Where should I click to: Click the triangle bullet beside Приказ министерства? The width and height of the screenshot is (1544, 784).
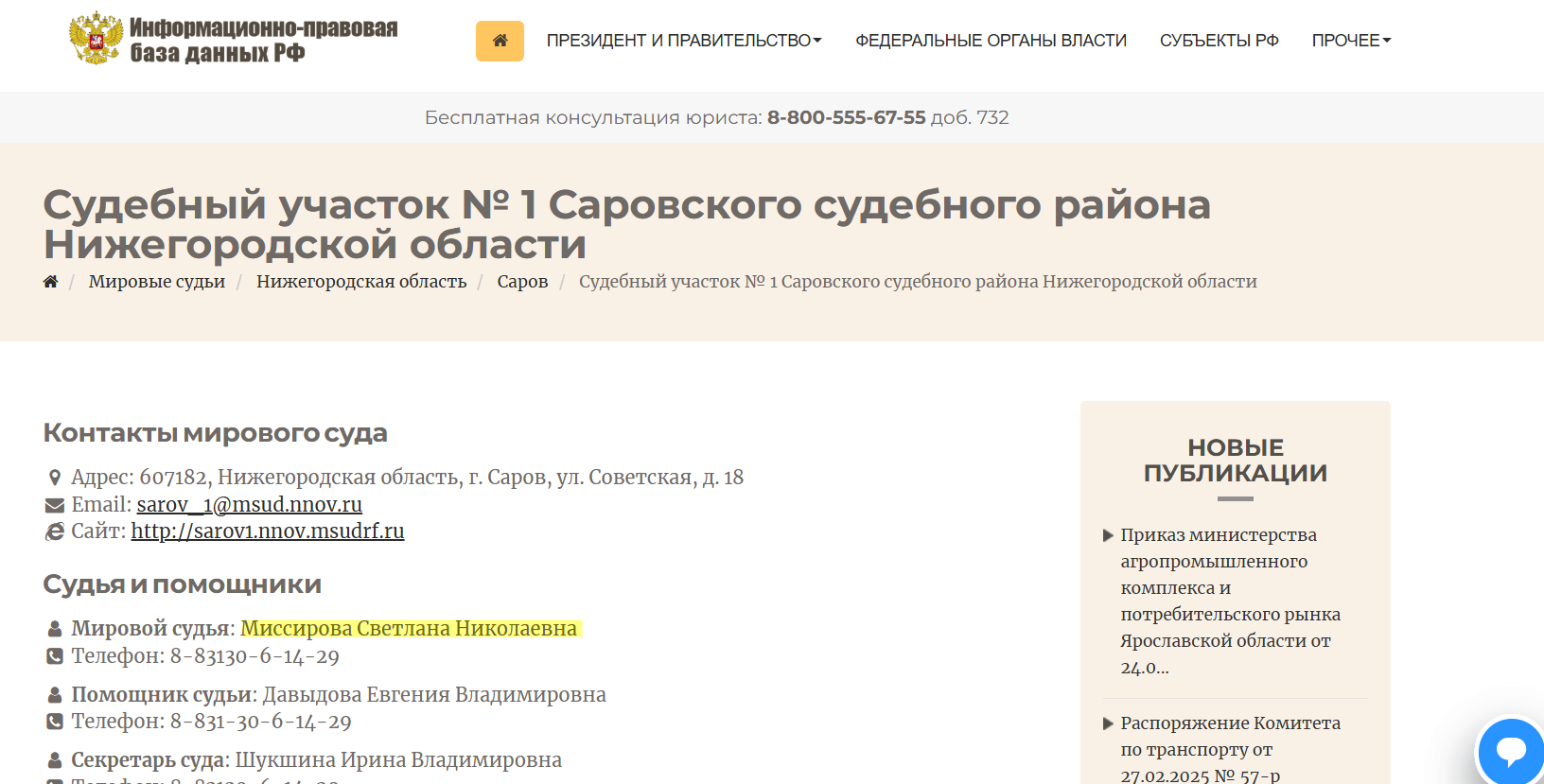[x=1108, y=535]
